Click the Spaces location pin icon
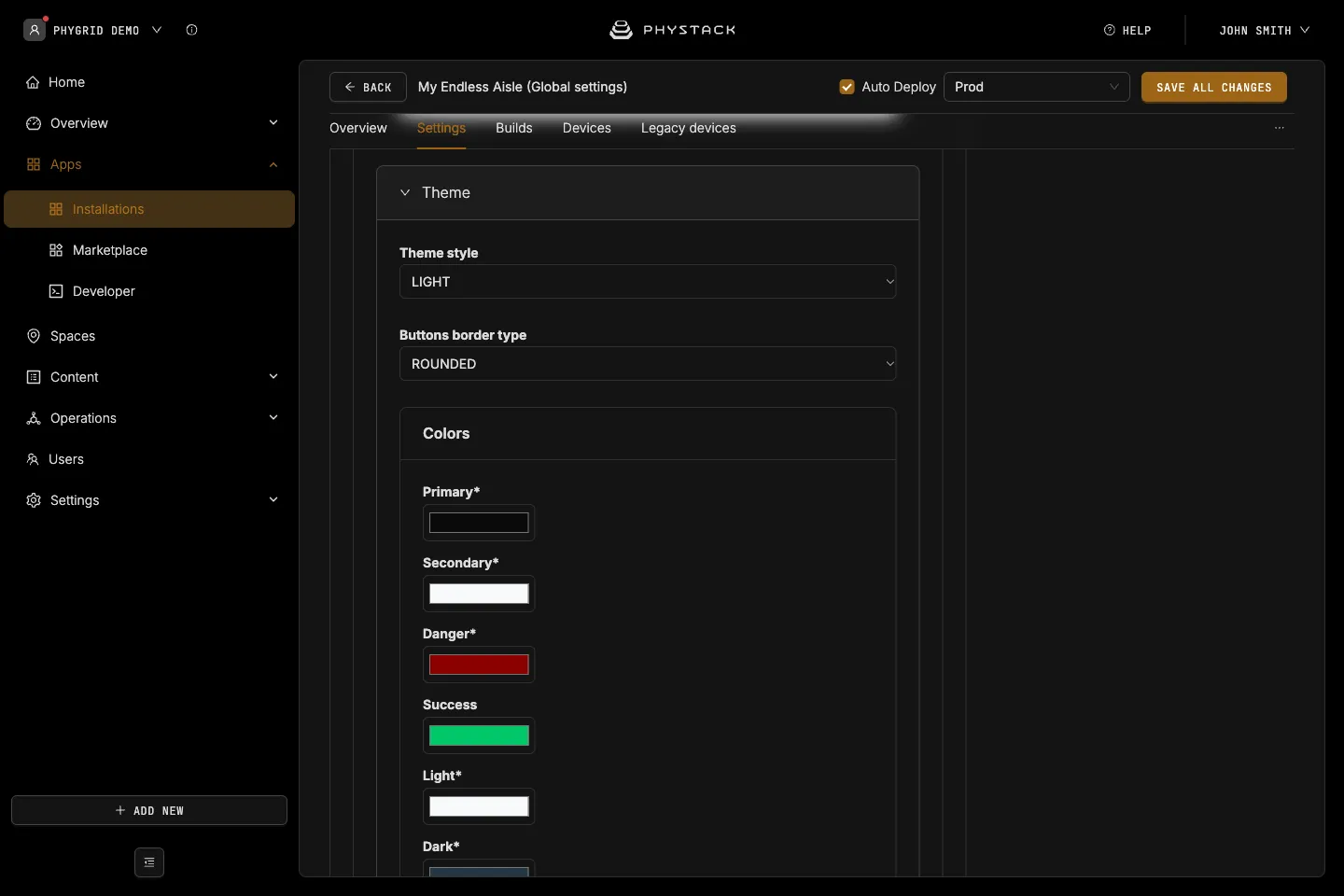This screenshot has height=896, width=1344. (34, 336)
